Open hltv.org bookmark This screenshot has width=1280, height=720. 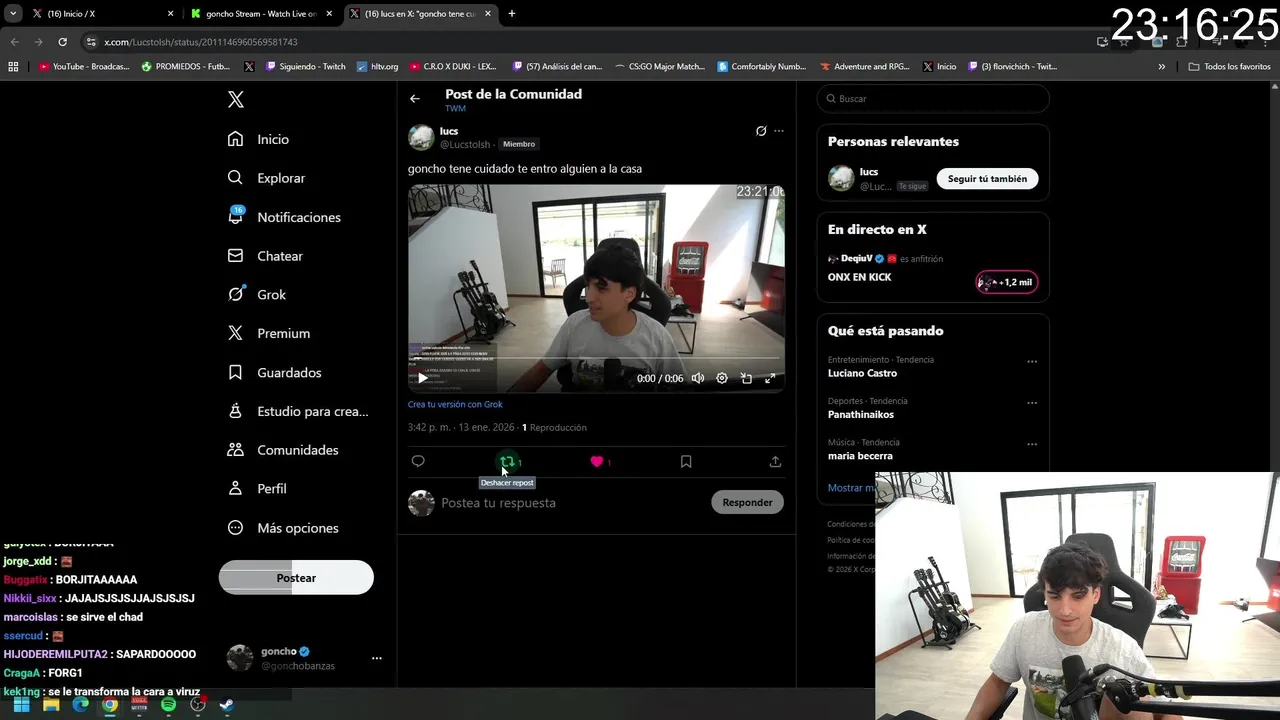click(377, 67)
